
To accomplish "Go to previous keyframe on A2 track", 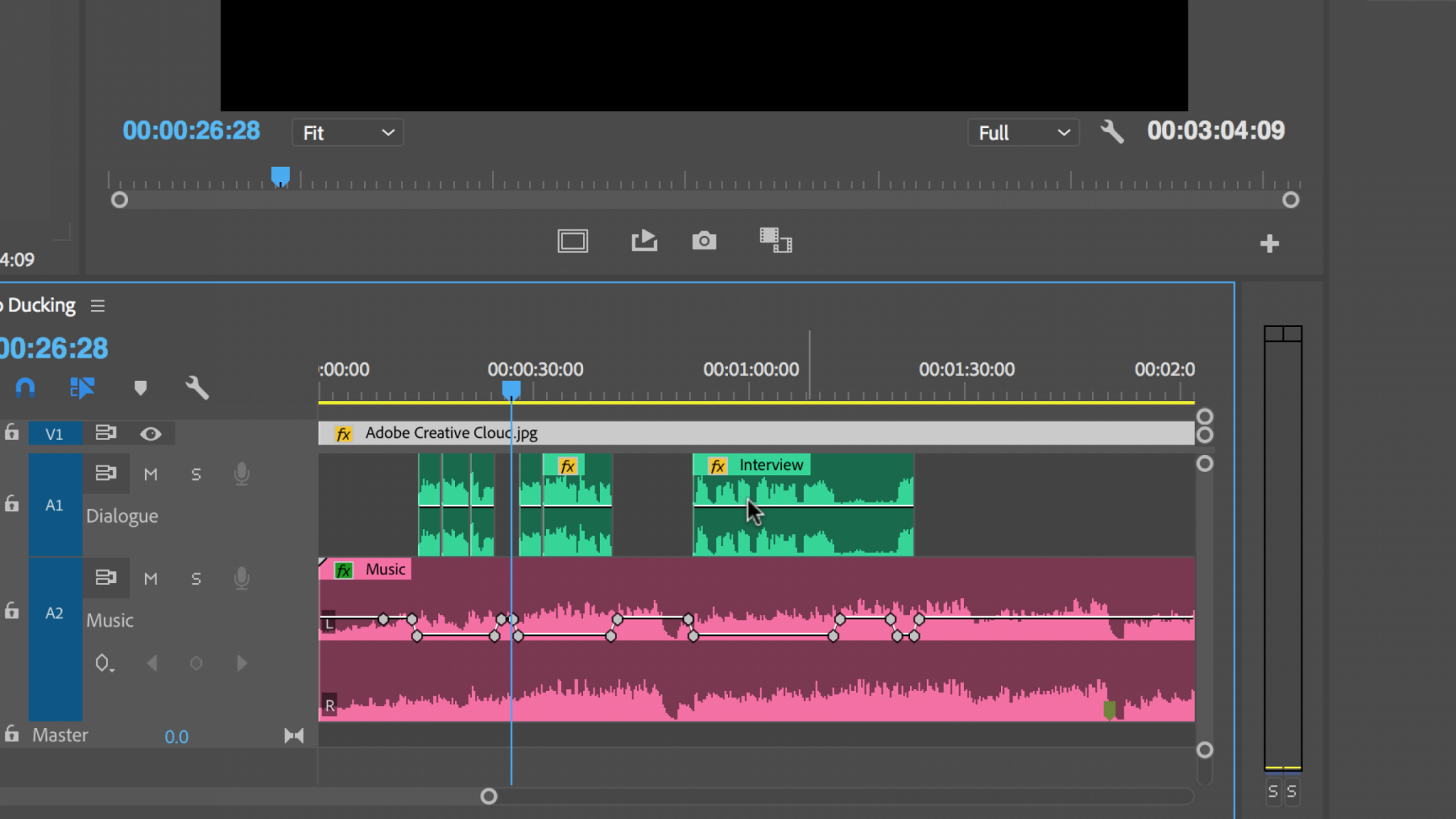I will [x=151, y=663].
